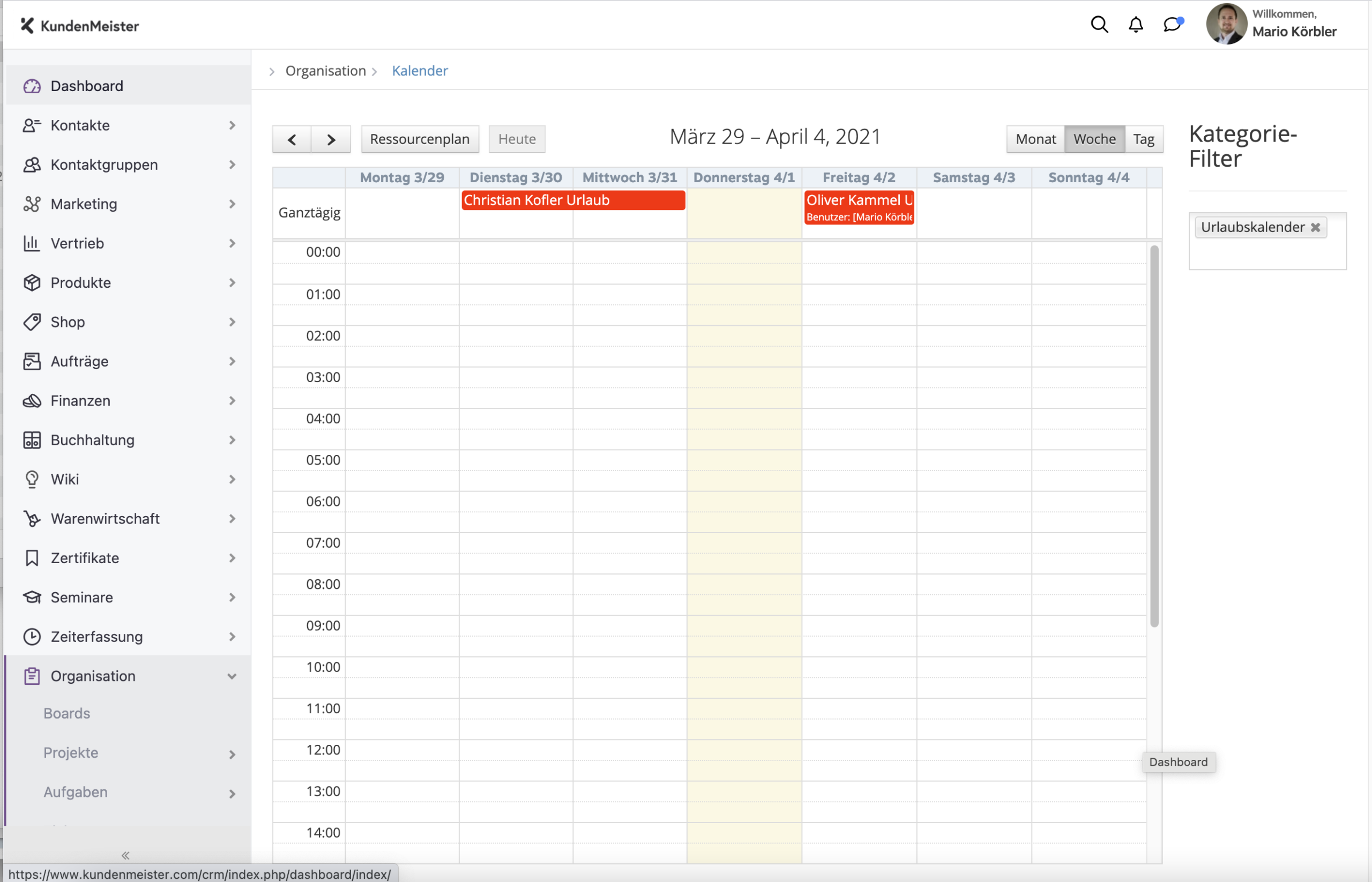Screen dimensions: 1372x882
Task: Click the forward navigation arrow
Action: click(x=331, y=138)
